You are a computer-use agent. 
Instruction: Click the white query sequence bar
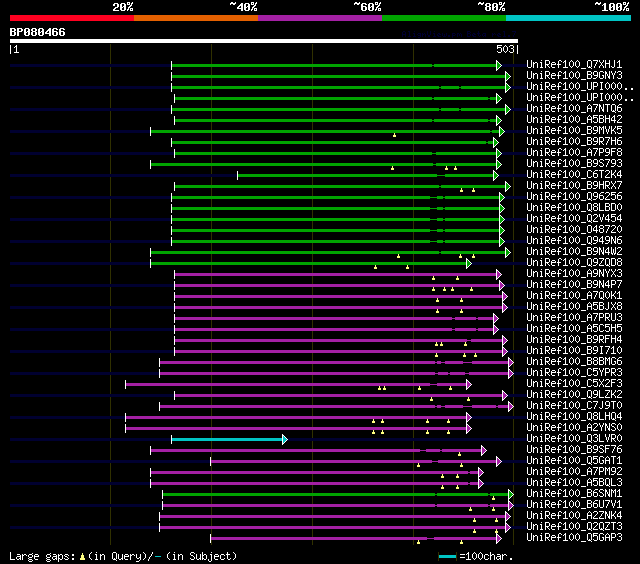point(264,41)
